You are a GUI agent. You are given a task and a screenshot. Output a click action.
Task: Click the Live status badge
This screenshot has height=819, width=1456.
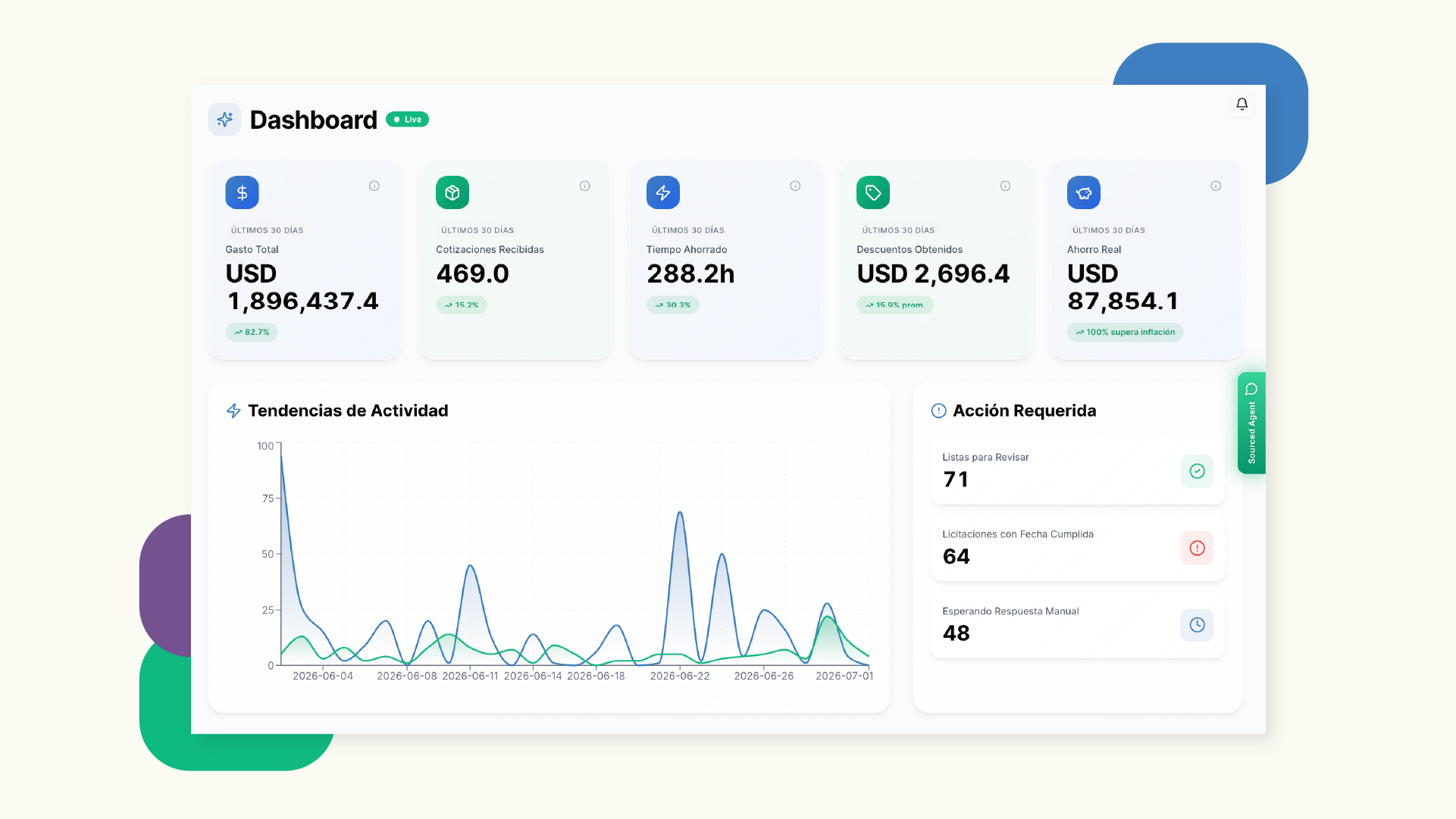408,120
